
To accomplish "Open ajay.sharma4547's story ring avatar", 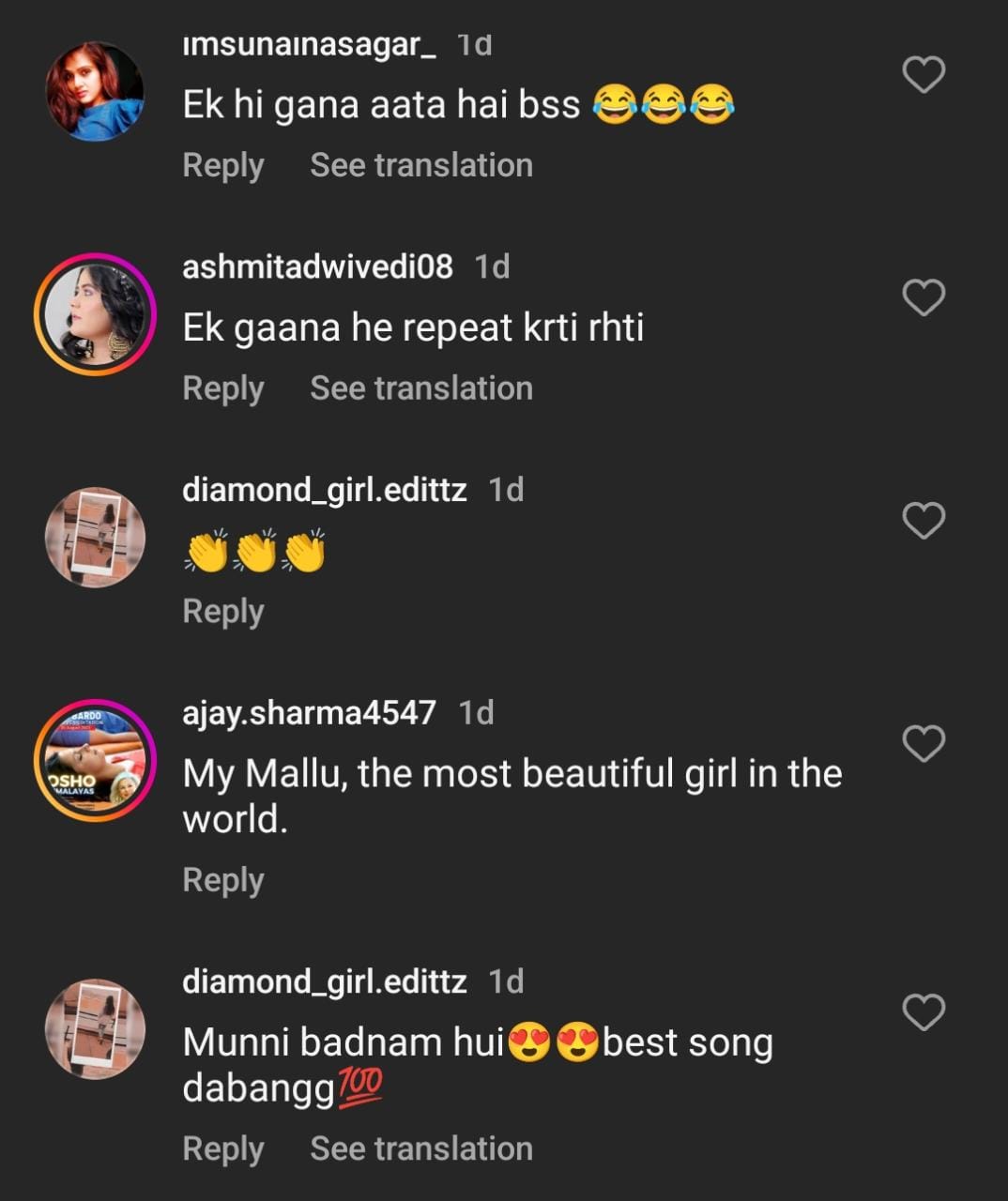I will [95, 760].
